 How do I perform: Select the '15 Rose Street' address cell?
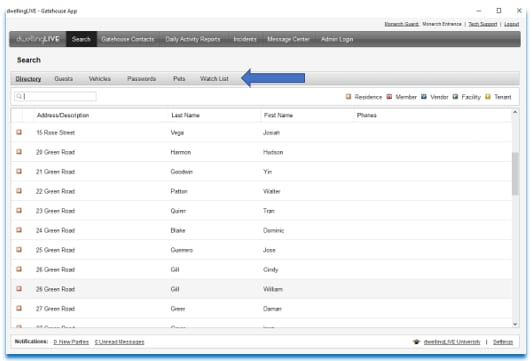point(55,133)
